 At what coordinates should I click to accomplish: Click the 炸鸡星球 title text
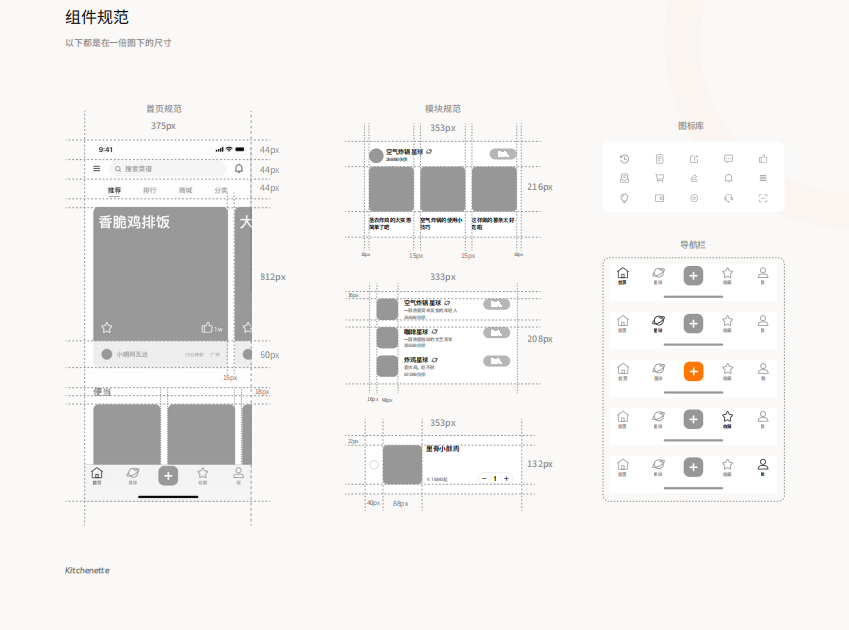[x=416, y=360]
